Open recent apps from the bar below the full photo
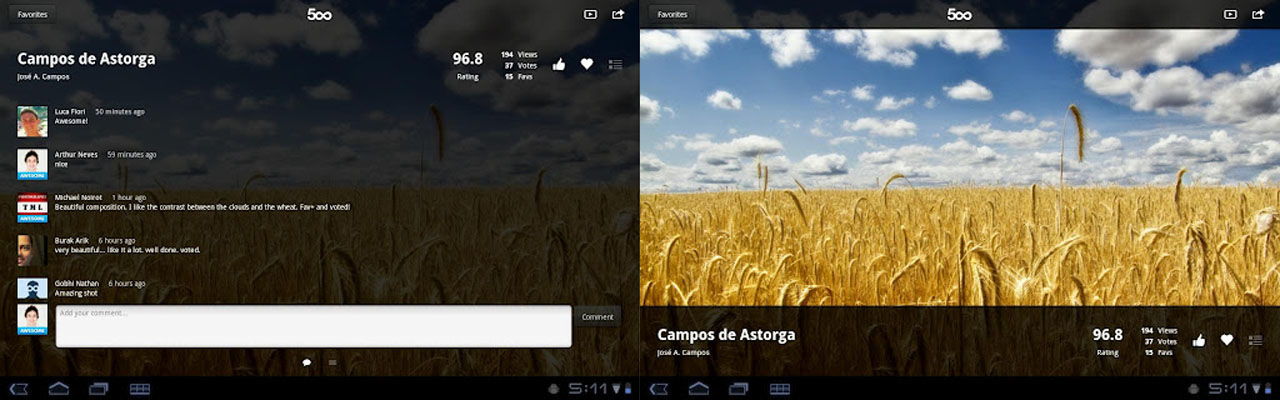 [x=739, y=388]
